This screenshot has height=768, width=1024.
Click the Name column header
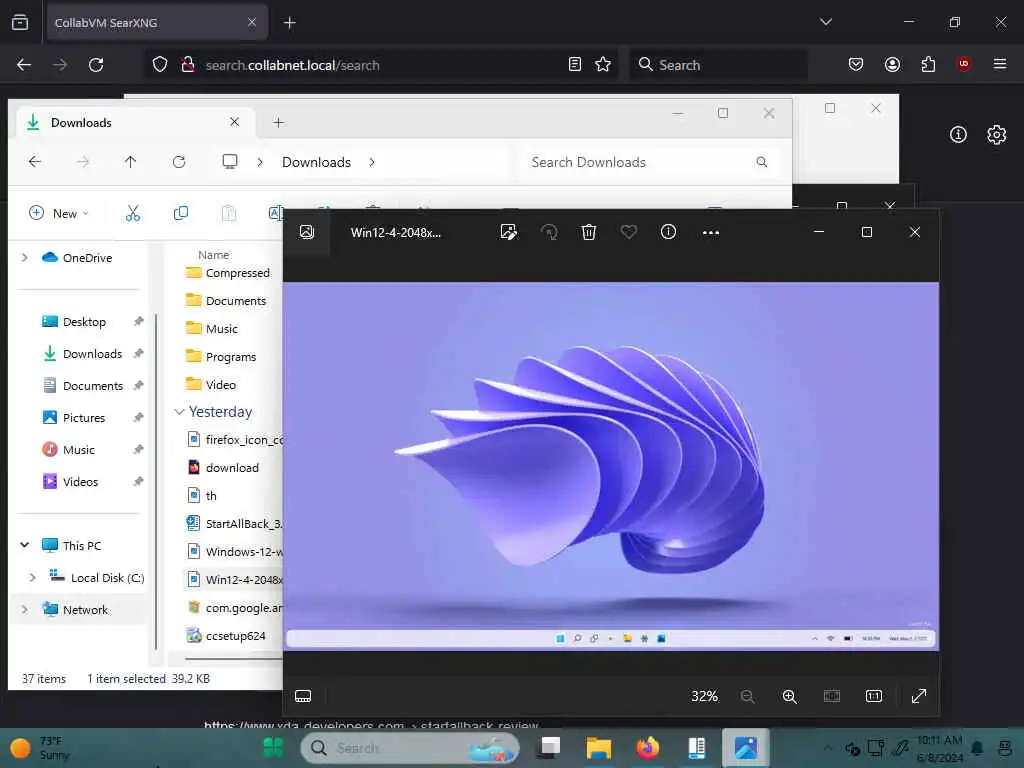click(x=214, y=255)
